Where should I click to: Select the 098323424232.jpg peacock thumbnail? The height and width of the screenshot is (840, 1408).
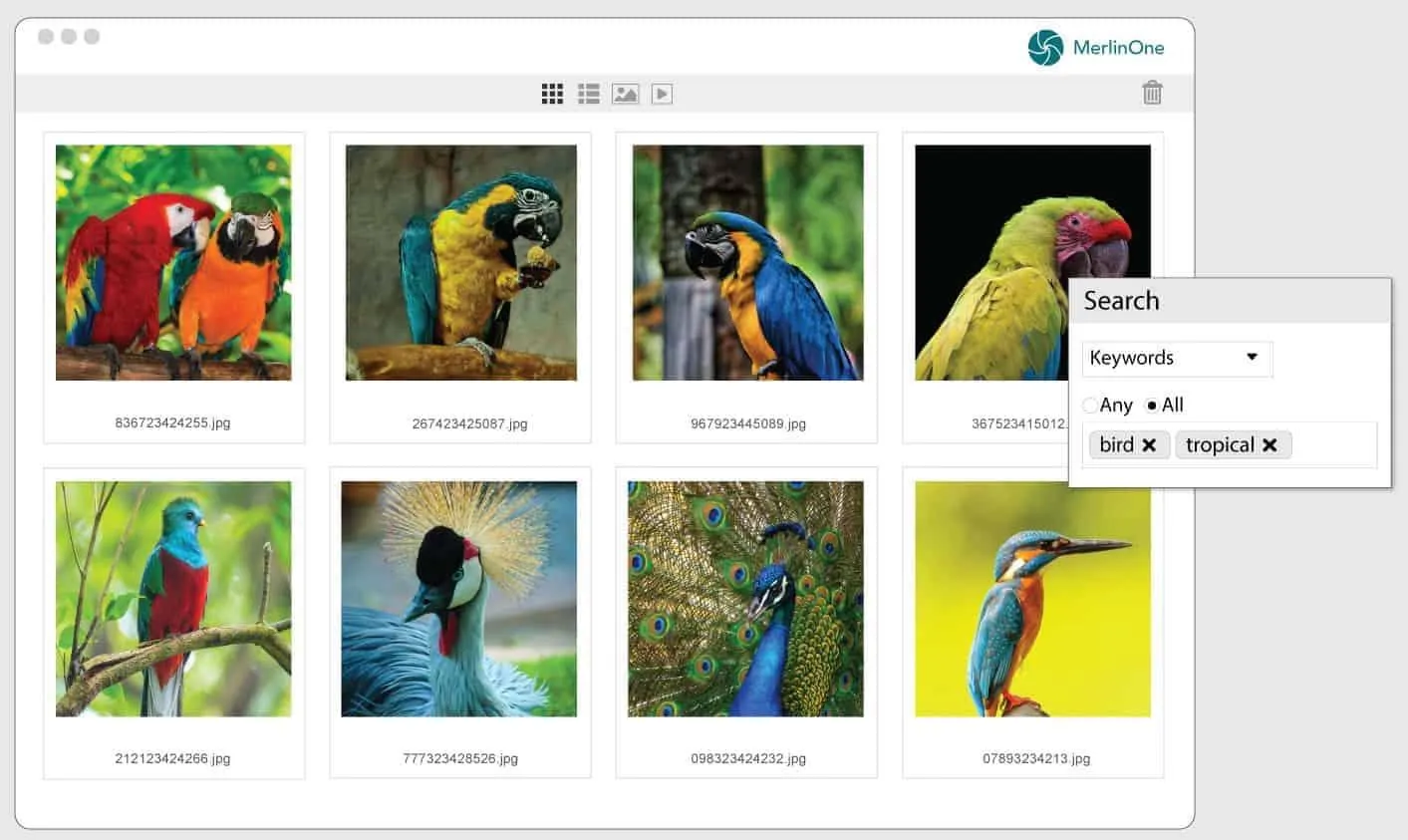pyautogui.click(x=745, y=599)
